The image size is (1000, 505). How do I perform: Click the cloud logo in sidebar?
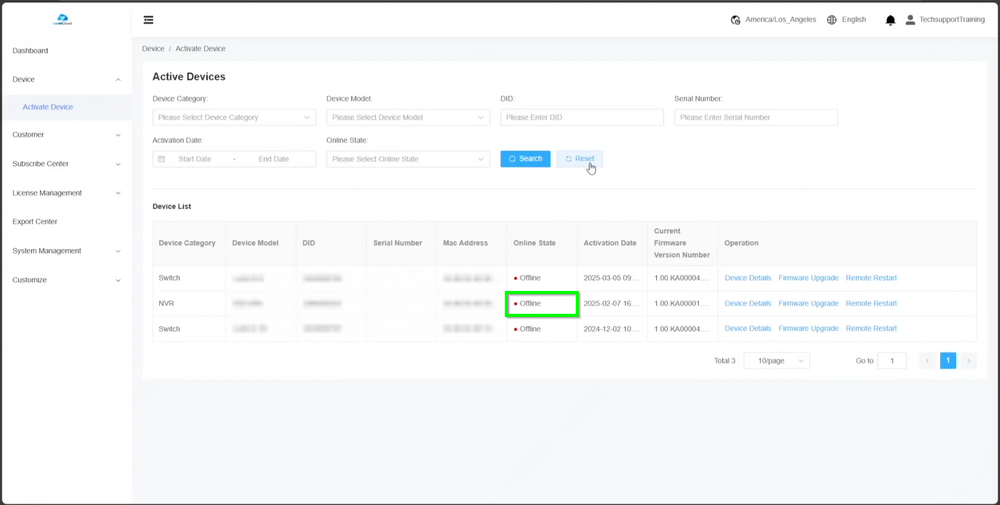(x=62, y=19)
